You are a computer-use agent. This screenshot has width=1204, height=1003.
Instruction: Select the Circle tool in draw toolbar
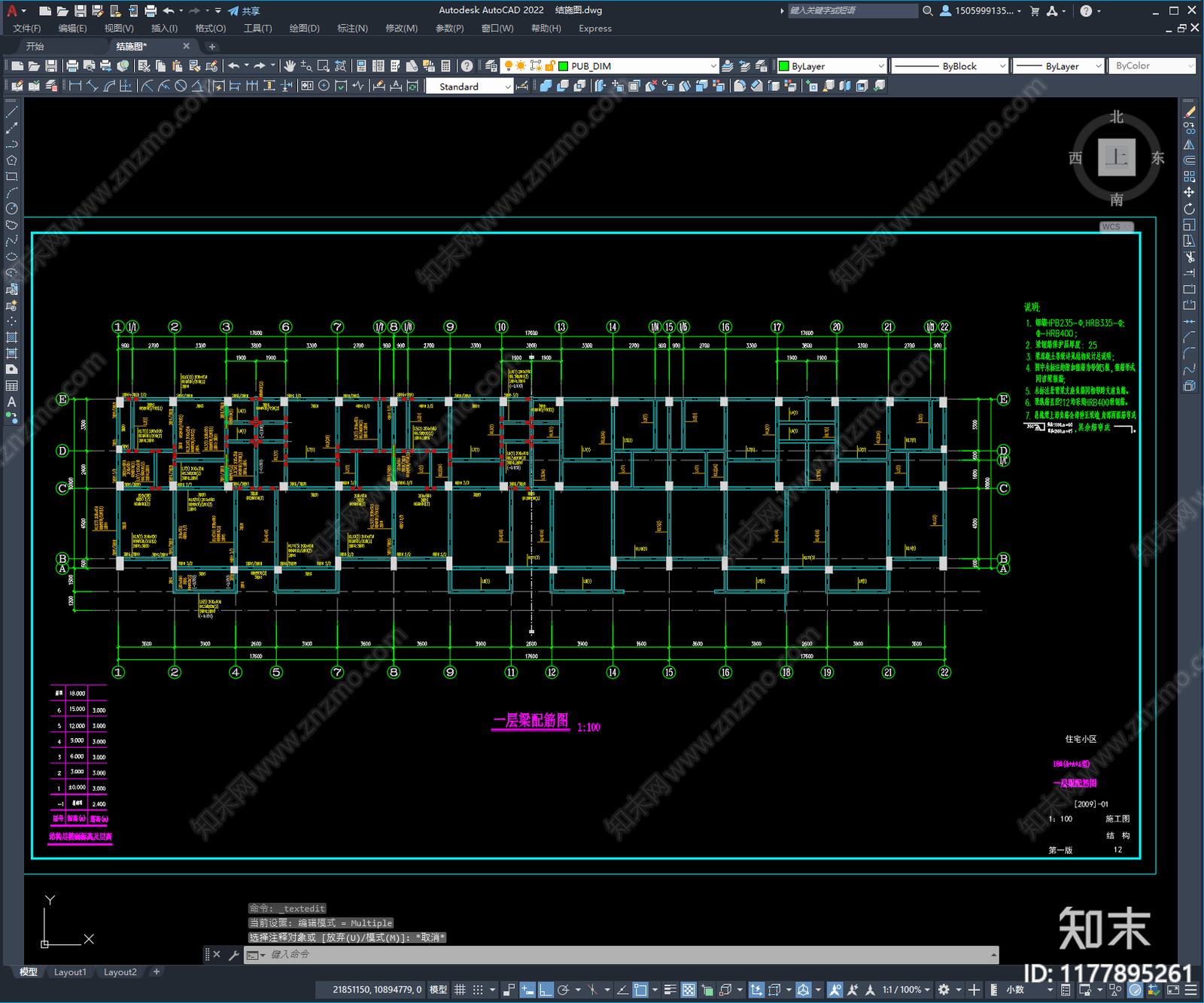11,208
